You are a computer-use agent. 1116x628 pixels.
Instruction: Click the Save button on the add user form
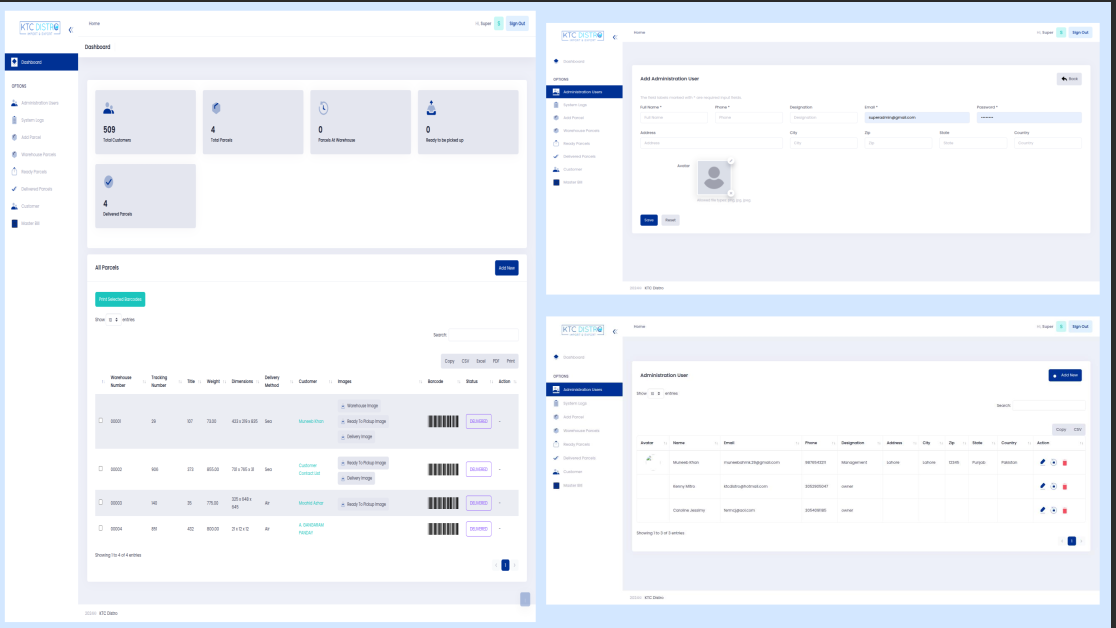(x=649, y=220)
